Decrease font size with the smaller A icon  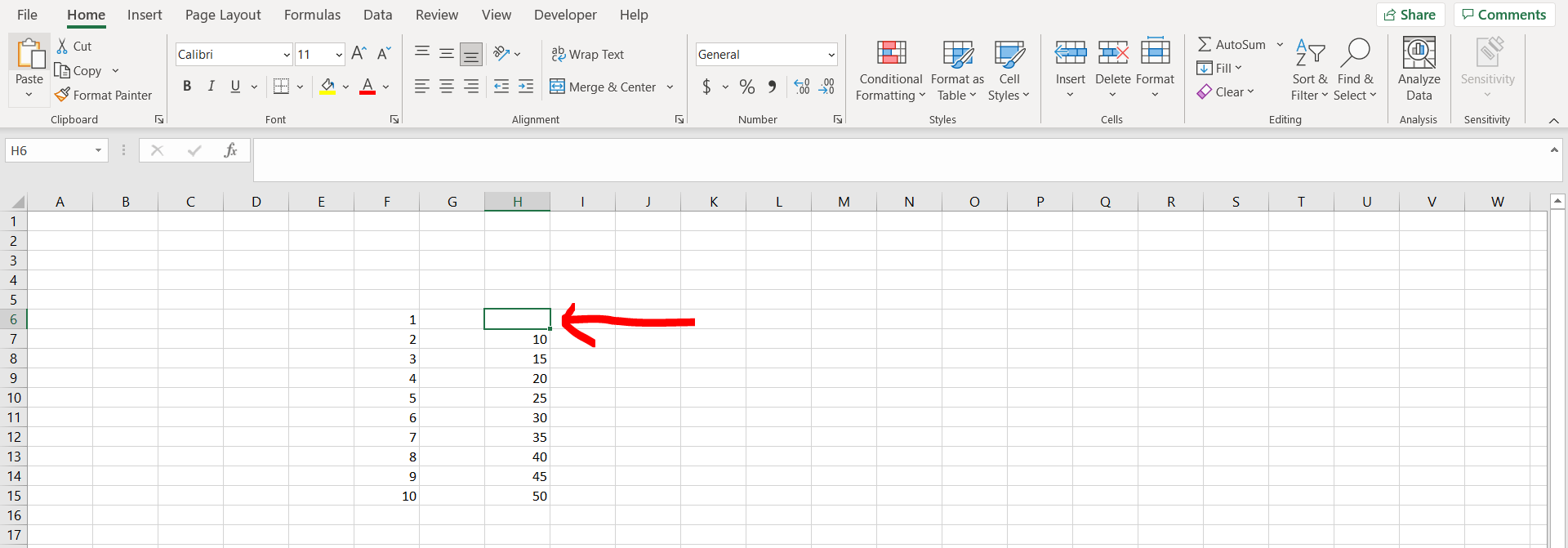coord(384,54)
